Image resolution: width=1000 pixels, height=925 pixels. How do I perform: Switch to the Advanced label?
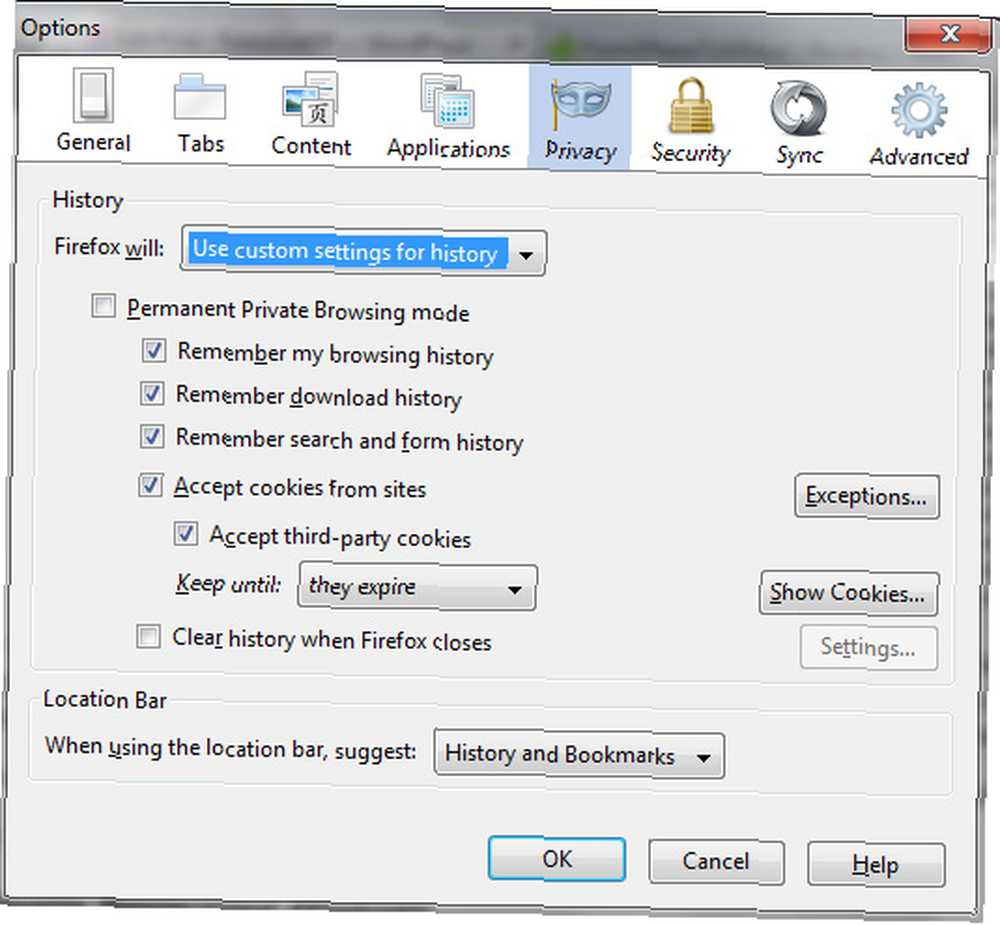tap(919, 156)
